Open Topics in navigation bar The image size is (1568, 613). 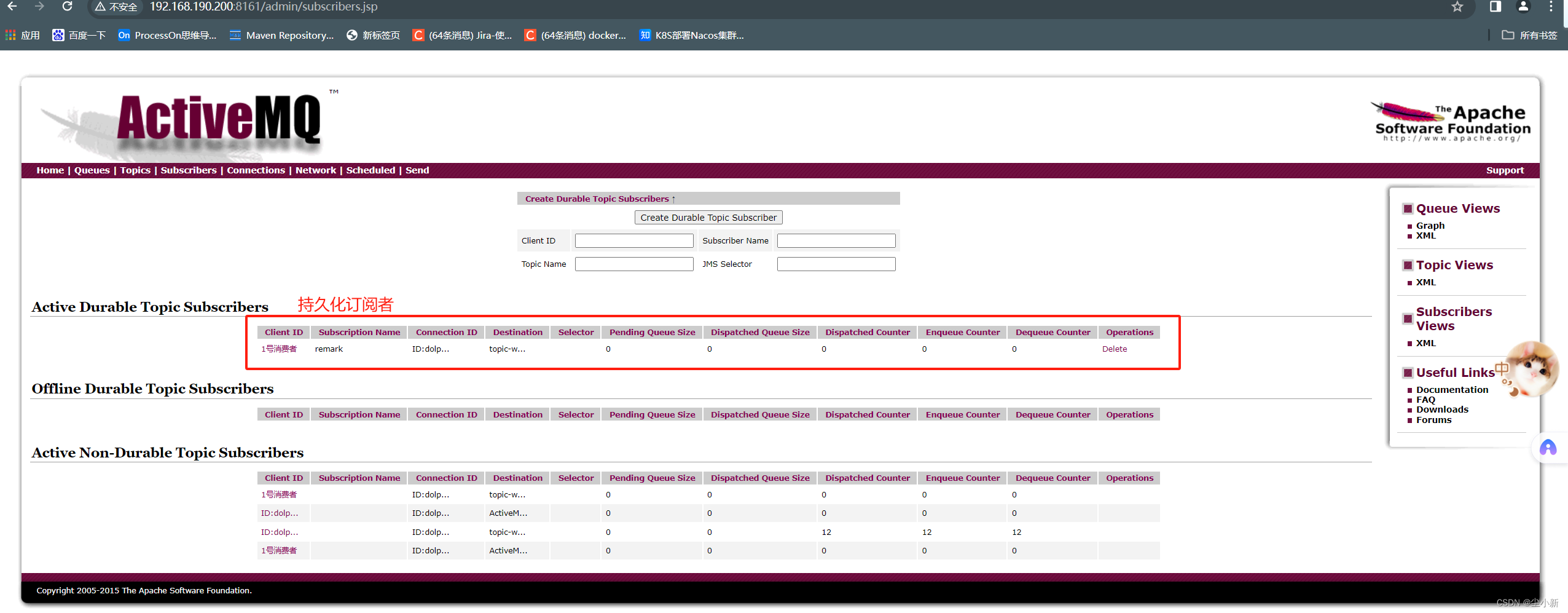click(135, 170)
